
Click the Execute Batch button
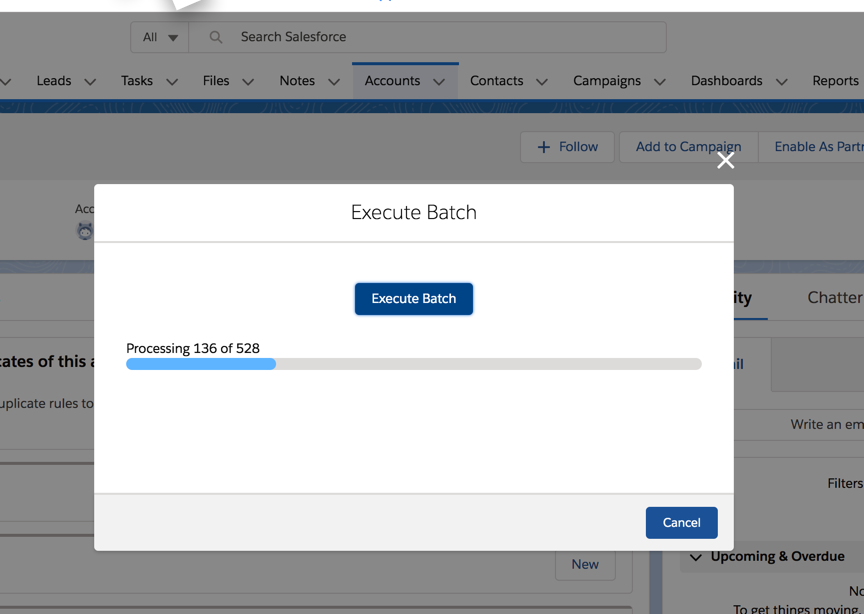(x=413, y=298)
